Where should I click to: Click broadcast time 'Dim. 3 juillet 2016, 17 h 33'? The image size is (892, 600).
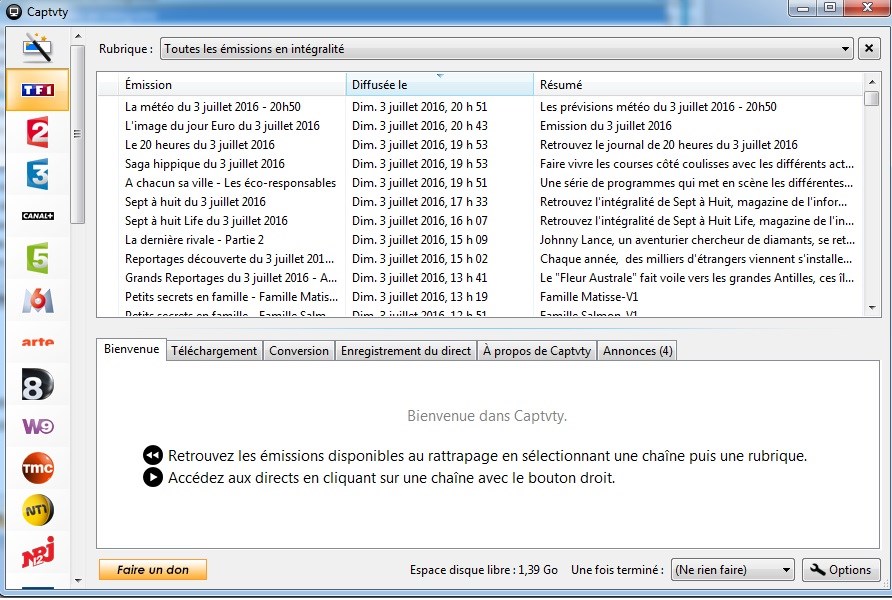[x=419, y=201]
